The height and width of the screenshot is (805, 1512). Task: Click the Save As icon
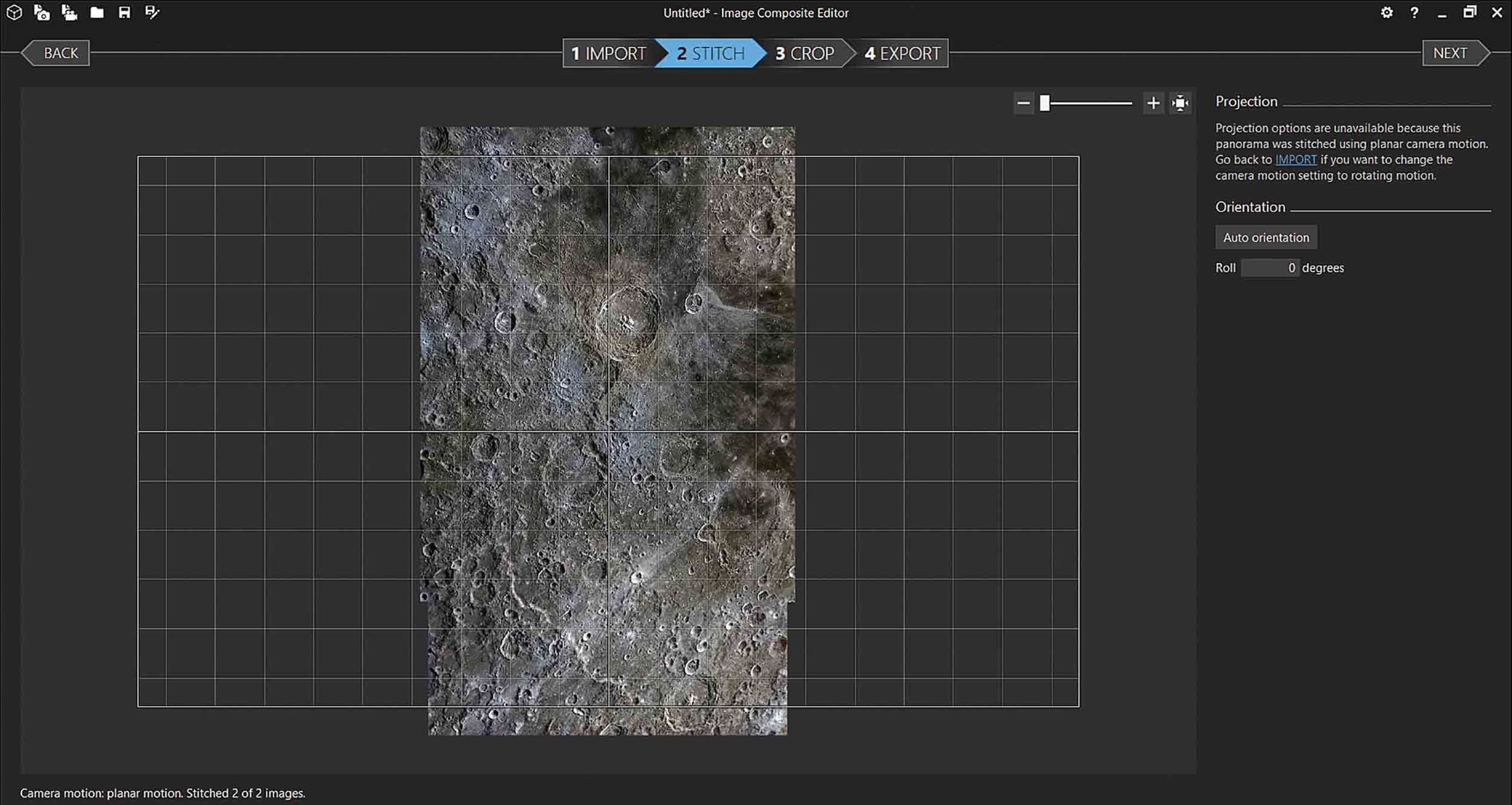[x=152, y=13]
